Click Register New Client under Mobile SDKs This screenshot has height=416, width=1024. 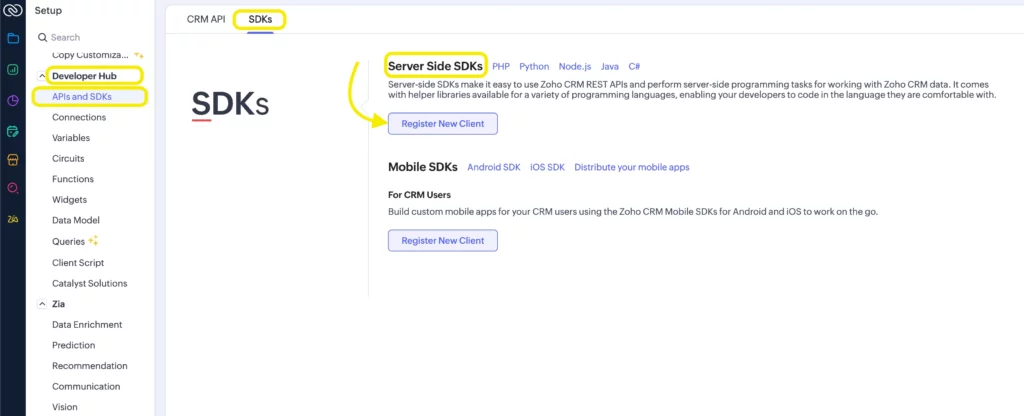[443, 240]
